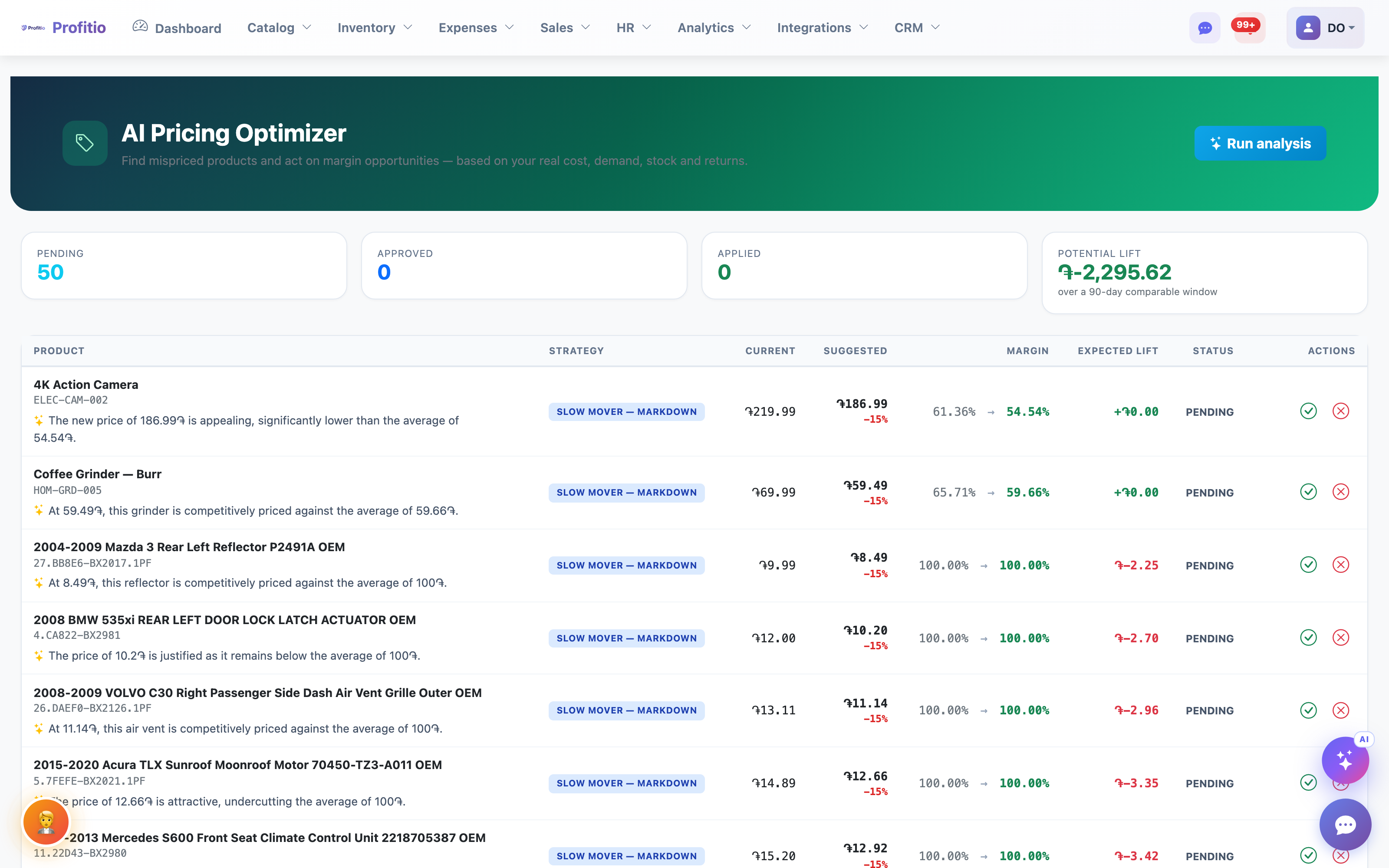
Task: Open the Dashboard page
Action: pos(177,27)
